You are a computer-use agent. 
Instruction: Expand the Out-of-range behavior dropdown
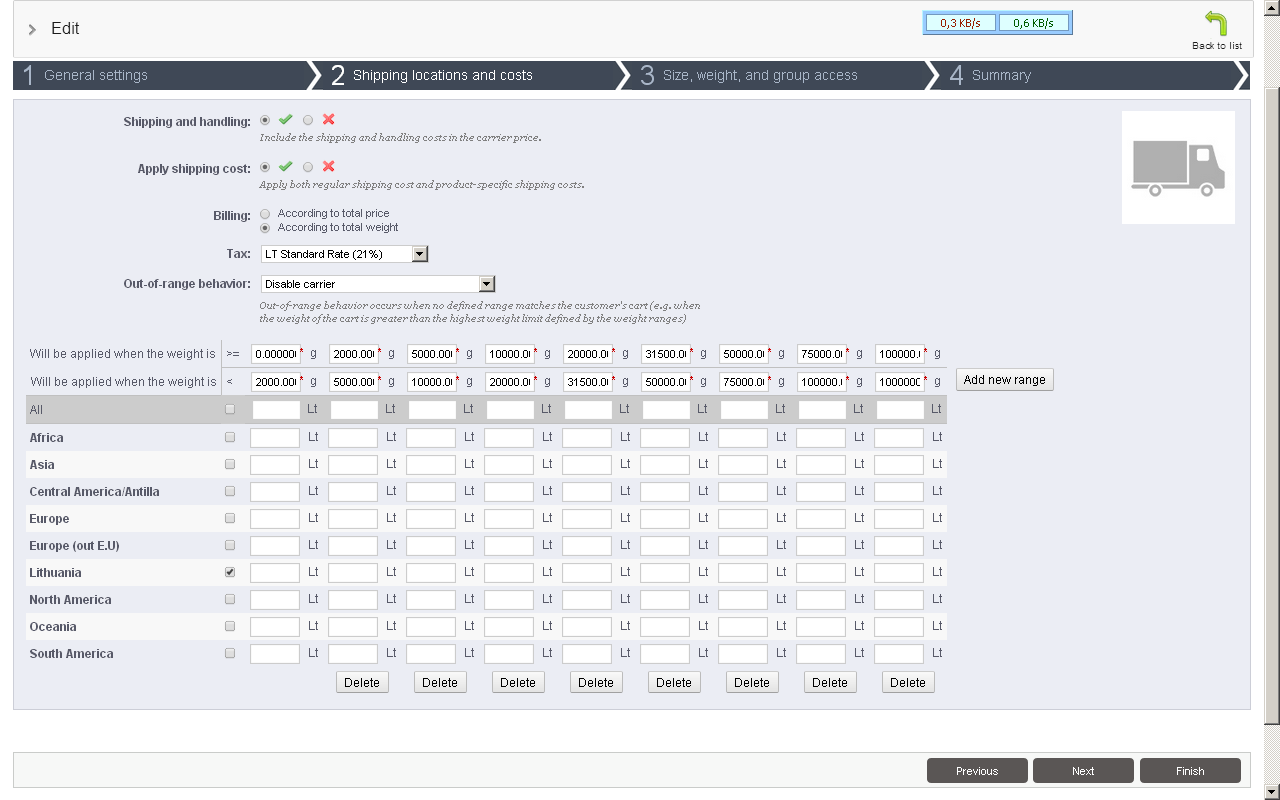(378, 284)
